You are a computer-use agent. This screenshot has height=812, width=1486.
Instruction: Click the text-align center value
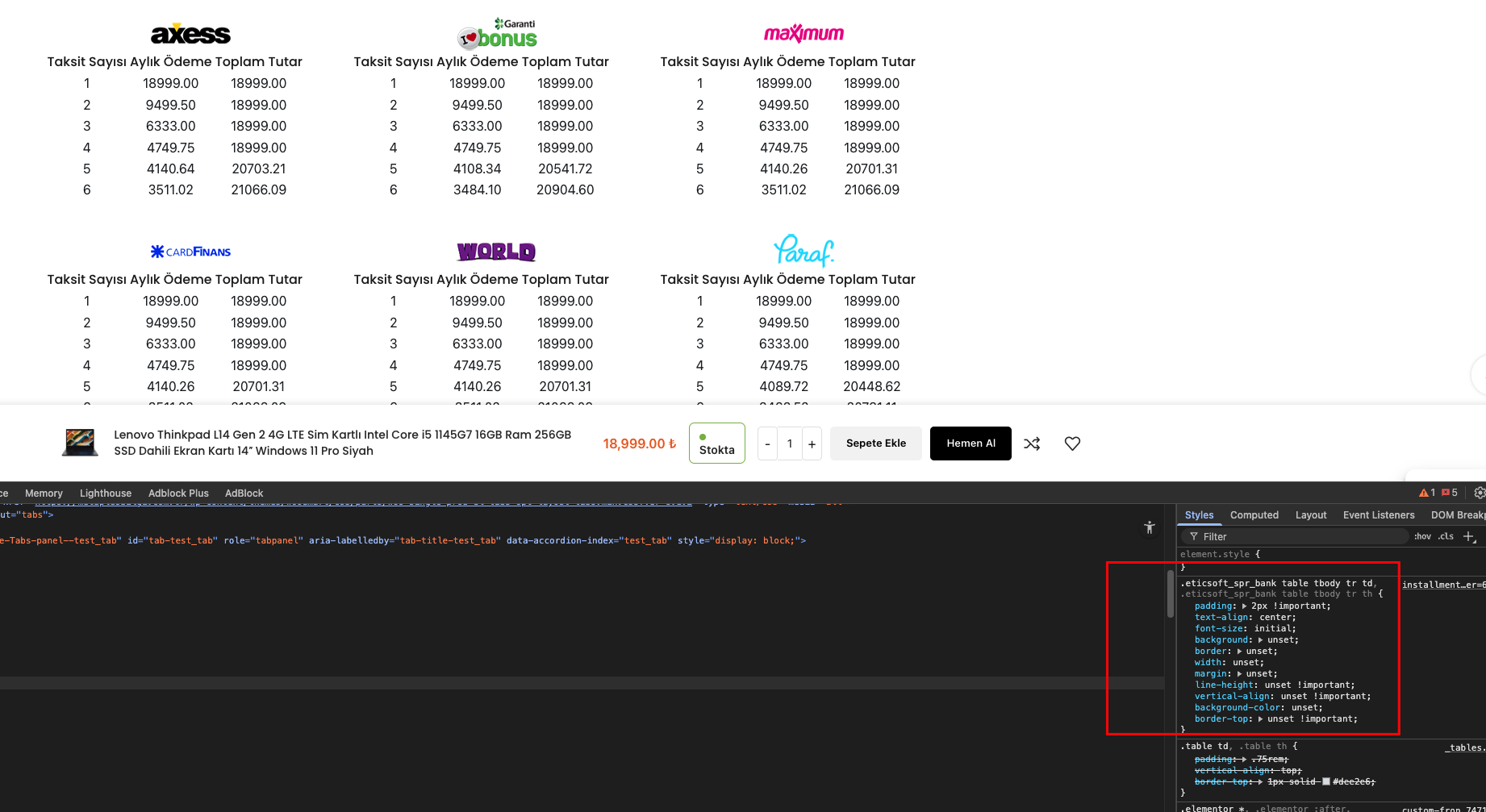1275,618
